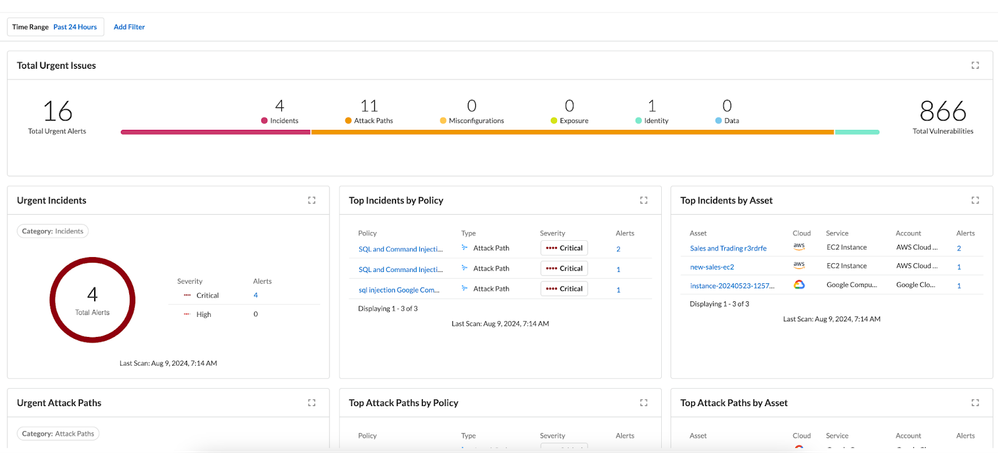The width and height of the screenshot is (998, 453).
Task: Click the Critical alerts count 4
Action: coord(255,295)
